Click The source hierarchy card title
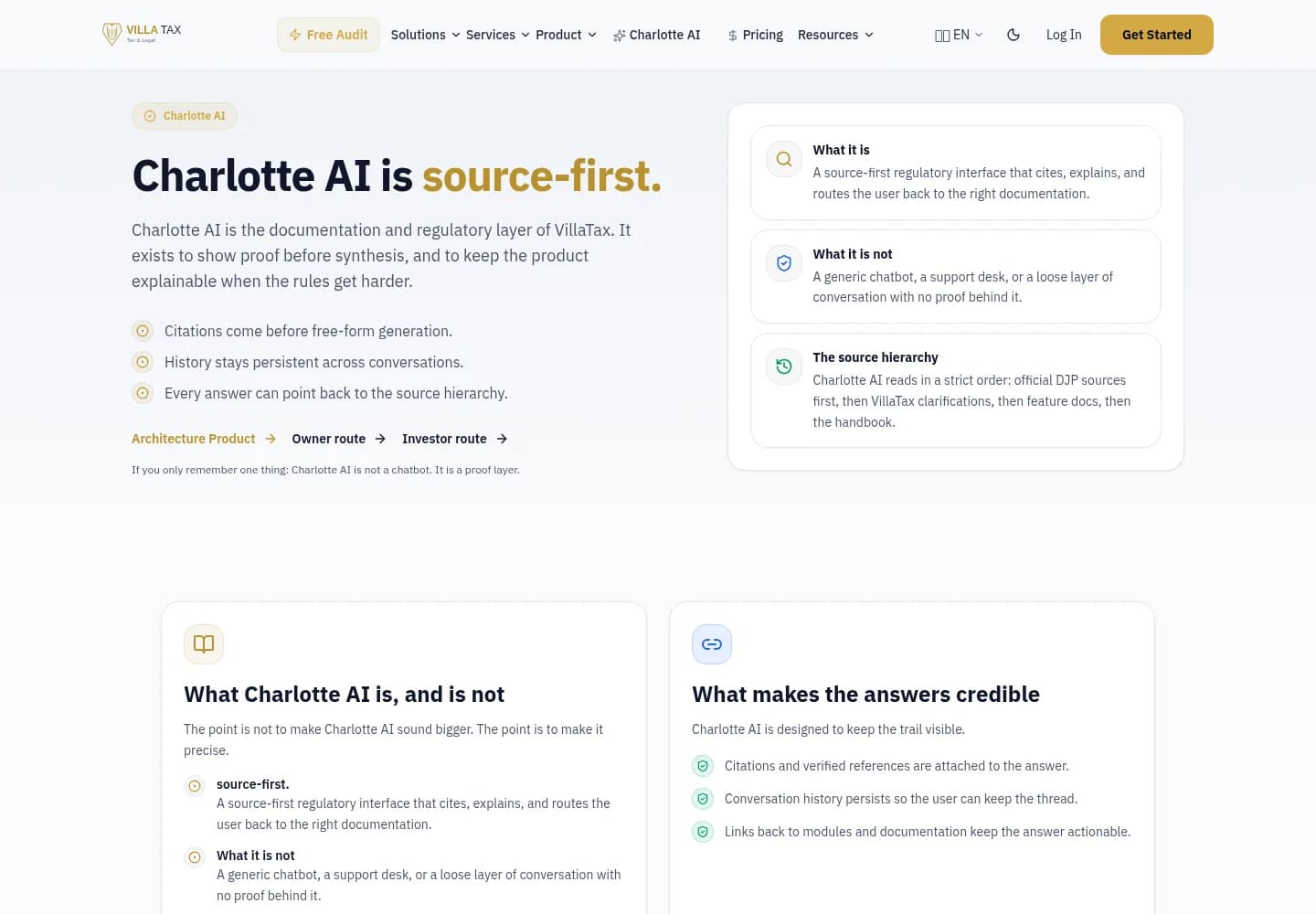1316x914 pixels. point(876,357)
